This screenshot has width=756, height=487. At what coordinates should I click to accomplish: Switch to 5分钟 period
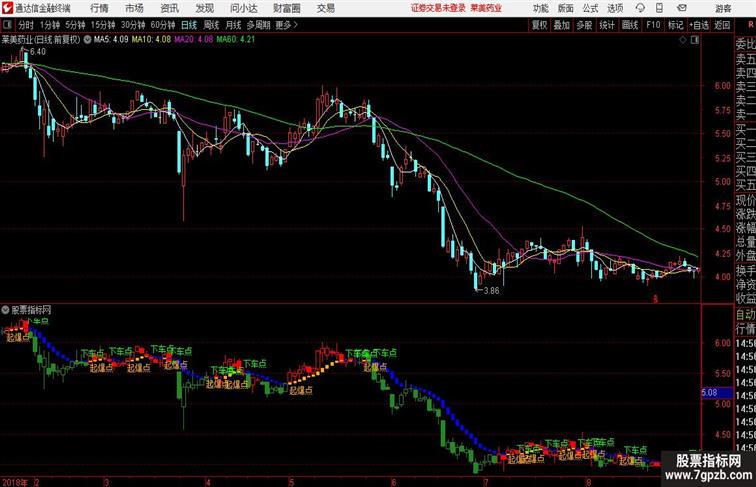tap(75, 25)
